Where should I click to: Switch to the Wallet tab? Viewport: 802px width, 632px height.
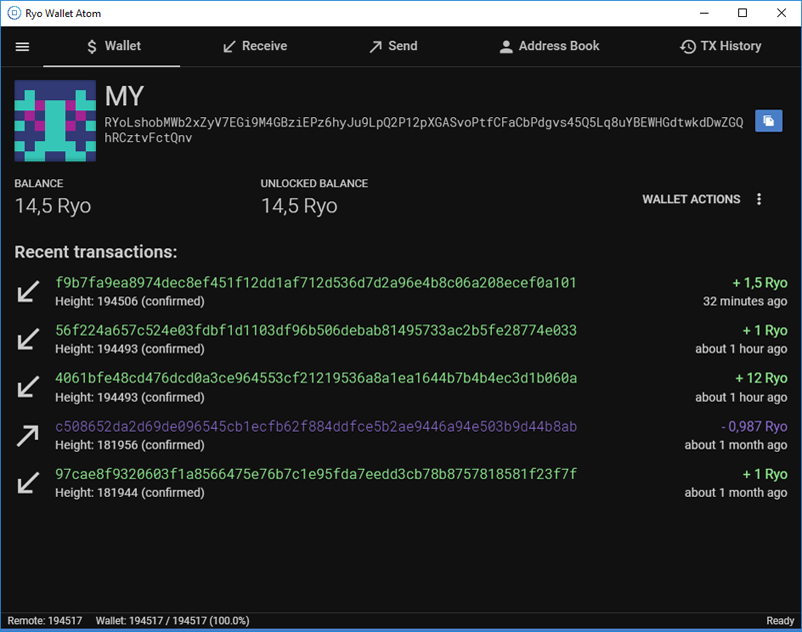tap(112, 47)
